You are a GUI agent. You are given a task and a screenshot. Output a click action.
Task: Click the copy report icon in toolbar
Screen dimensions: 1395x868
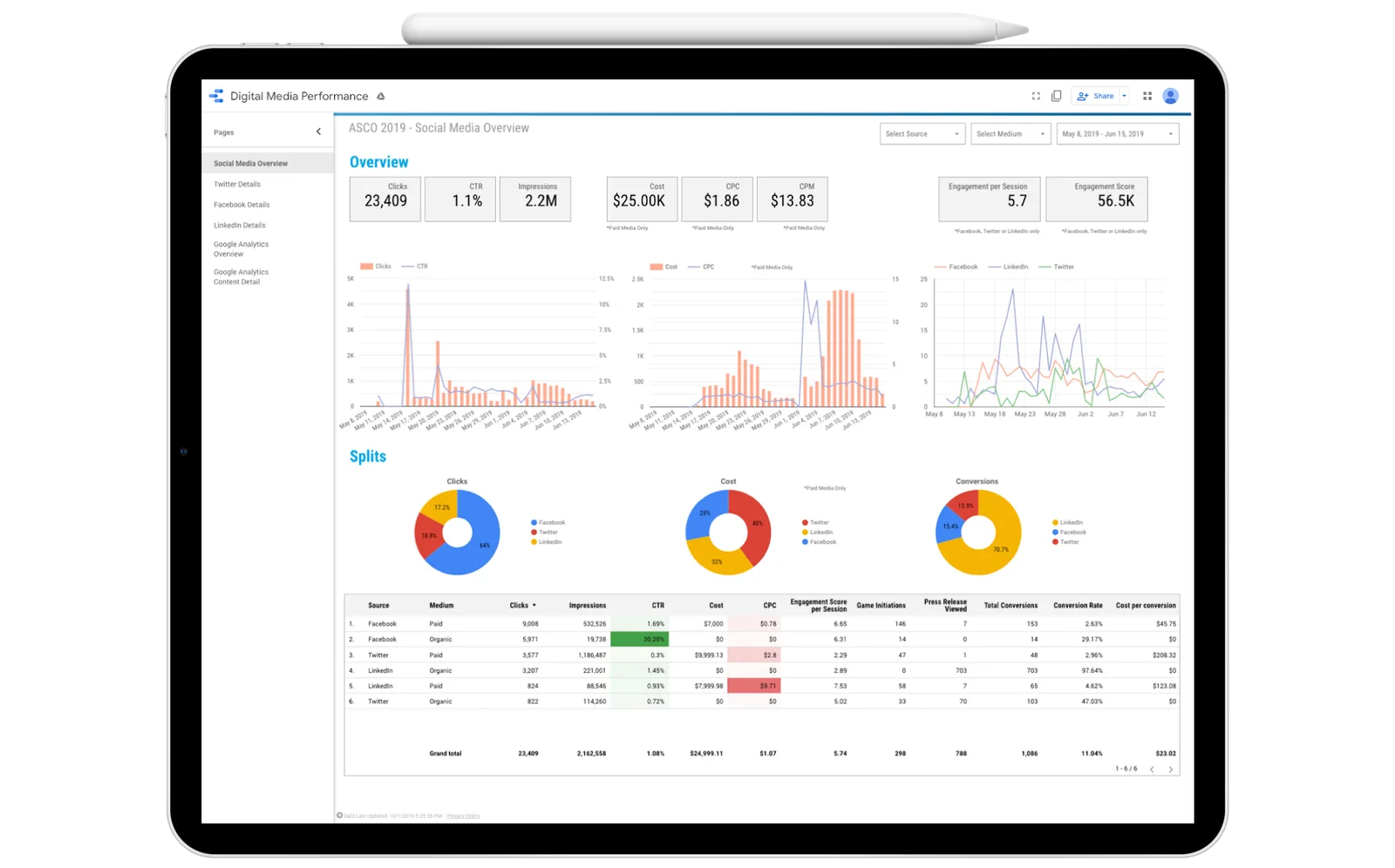point(1057,96)
